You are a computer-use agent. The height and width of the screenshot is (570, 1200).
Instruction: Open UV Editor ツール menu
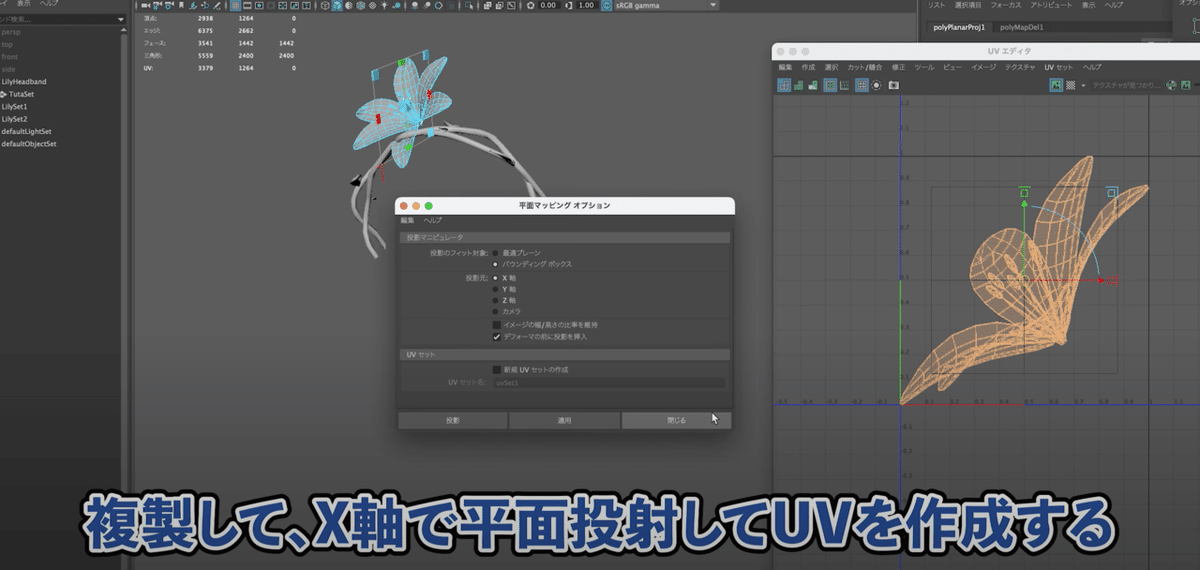click(x=924, y=67)
